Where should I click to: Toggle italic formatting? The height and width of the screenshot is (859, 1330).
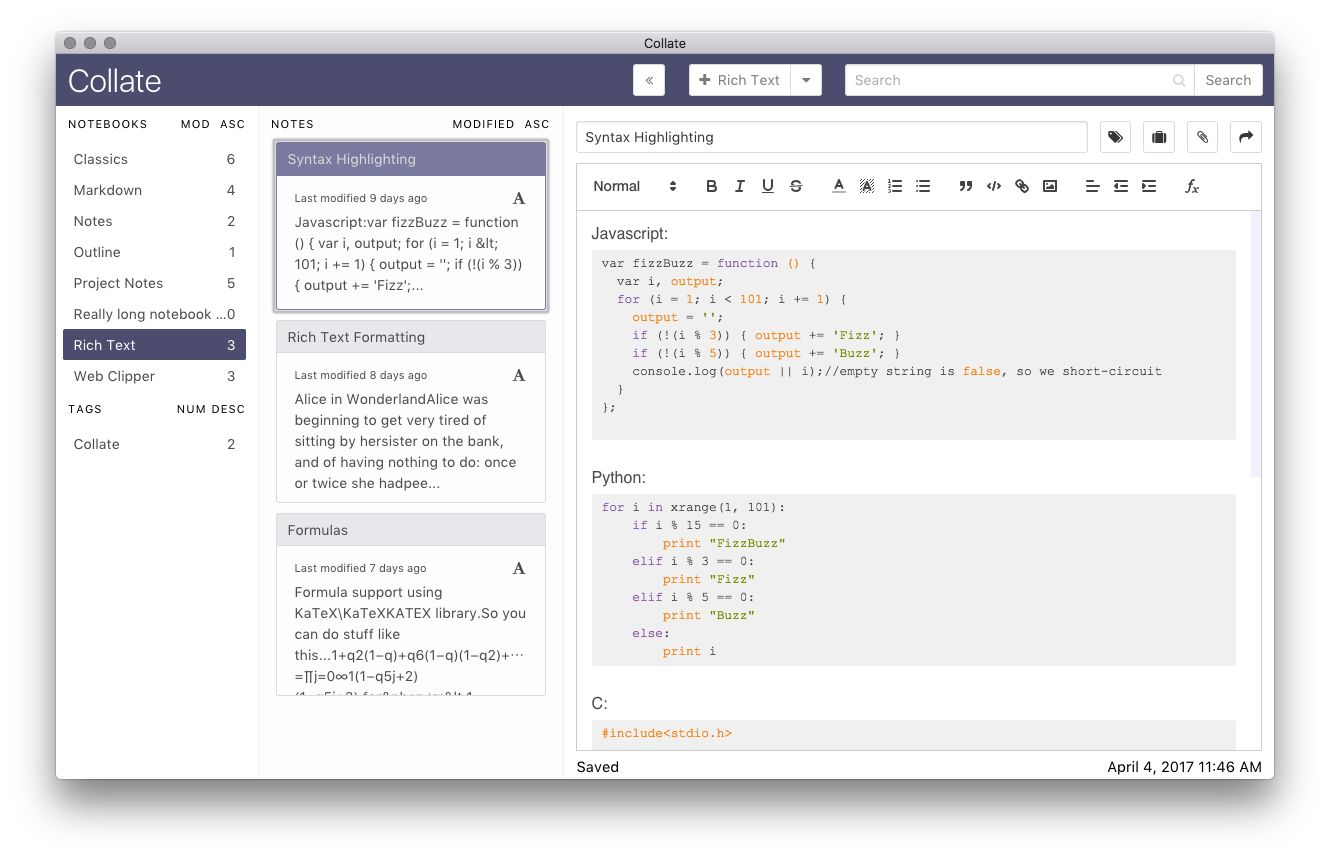tap(739, 186)
